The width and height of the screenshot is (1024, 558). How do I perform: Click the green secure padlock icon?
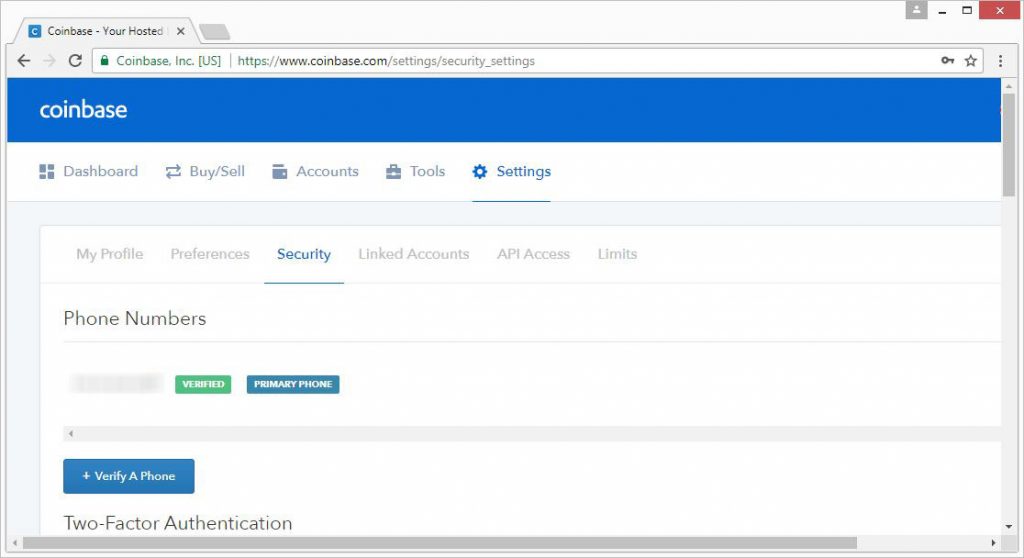104,60
